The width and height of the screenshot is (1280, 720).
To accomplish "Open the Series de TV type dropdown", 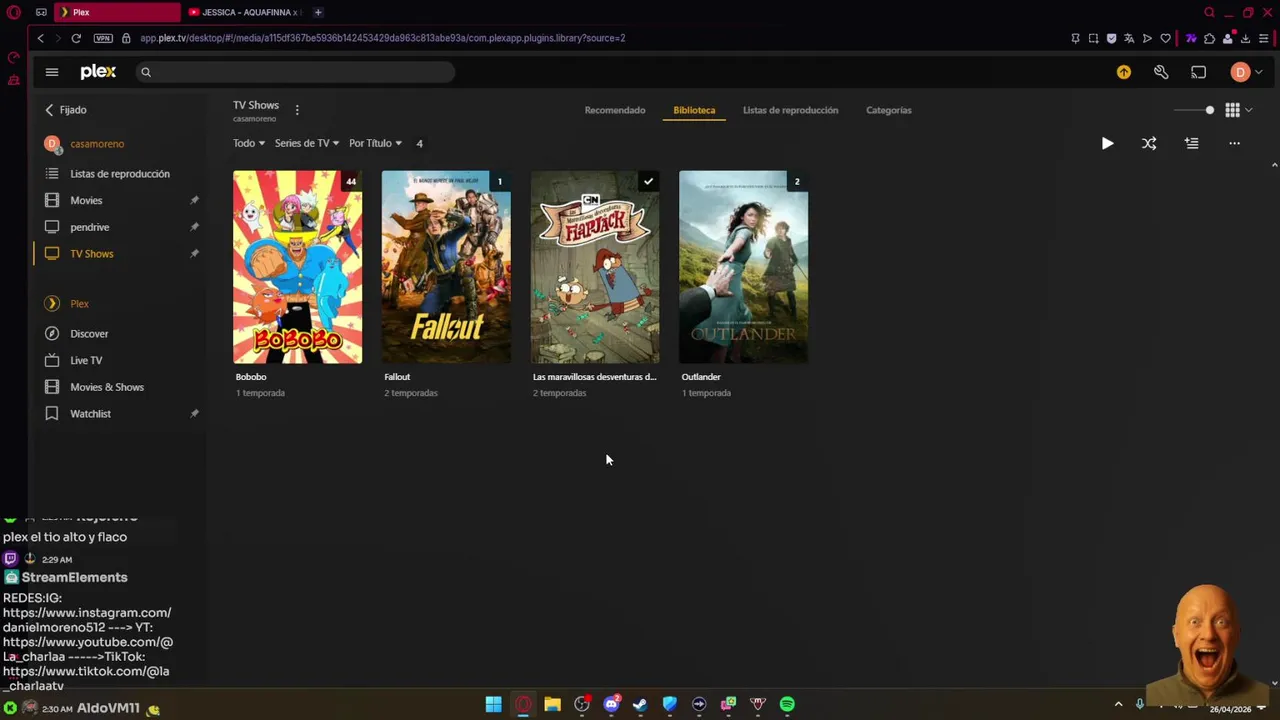I will tap(307, 143).
